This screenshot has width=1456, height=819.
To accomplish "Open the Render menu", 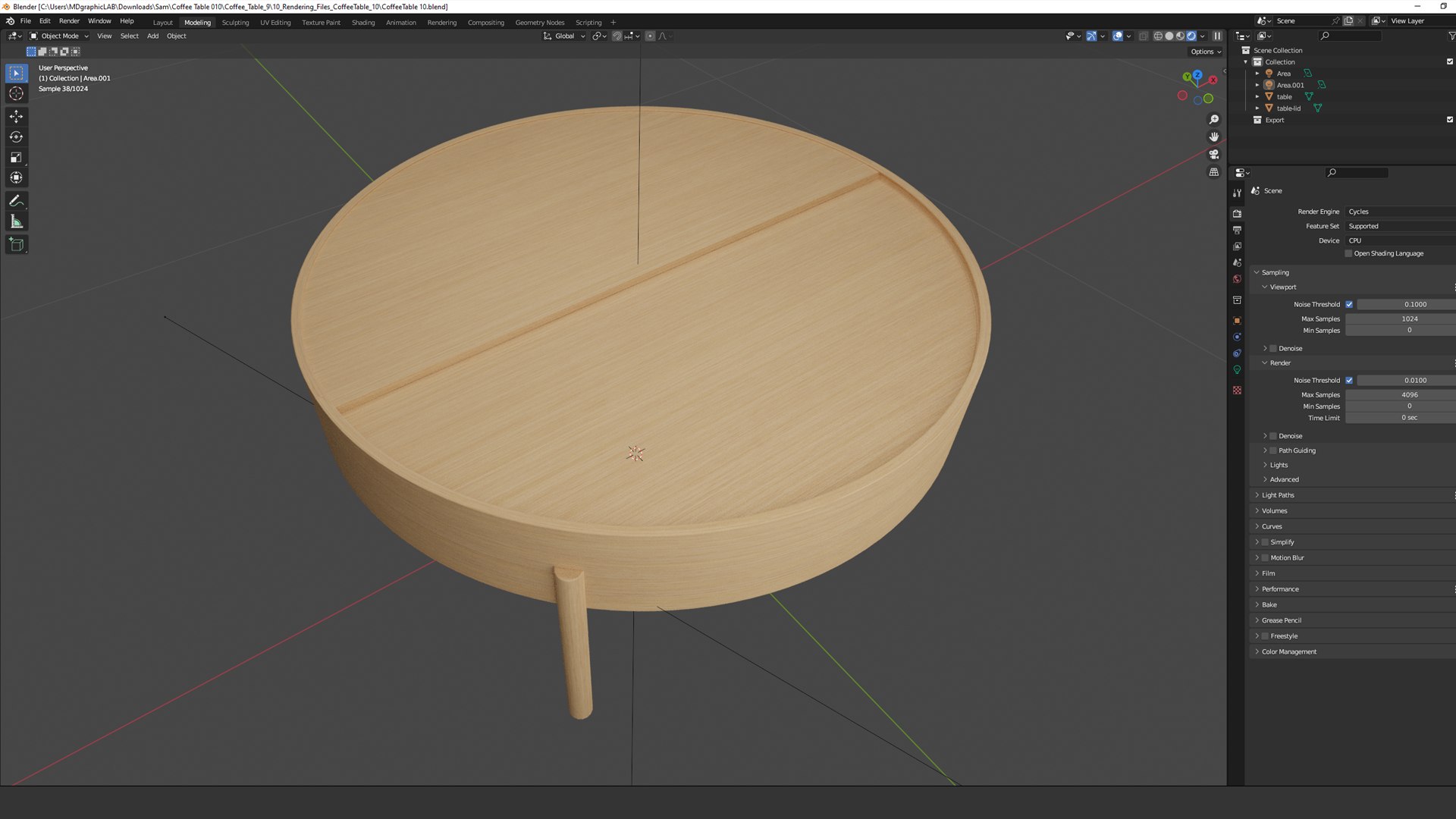I will coord(69,21).
